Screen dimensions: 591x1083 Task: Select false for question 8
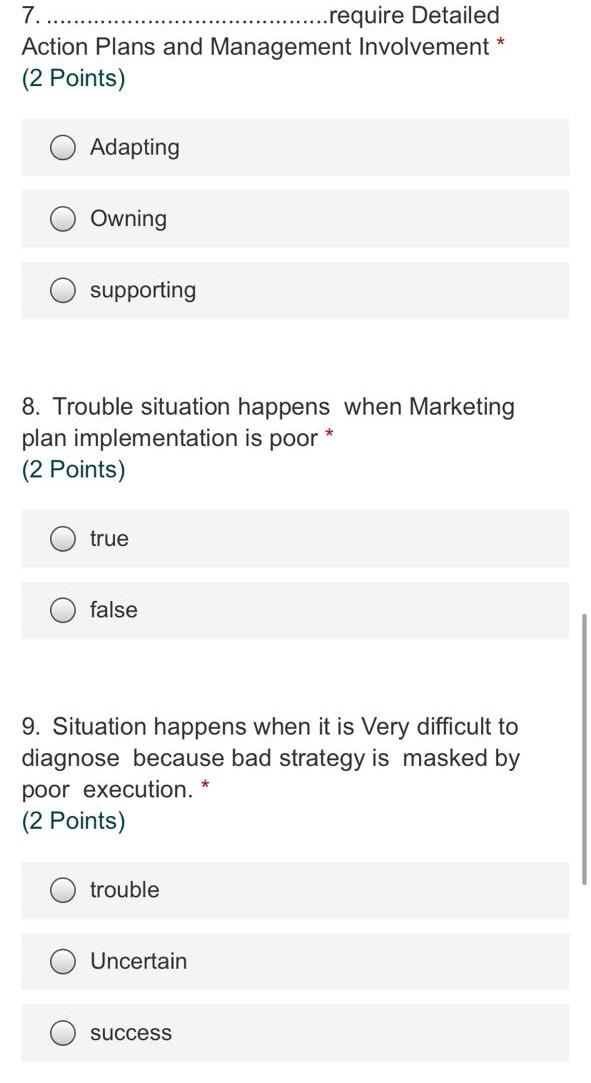tap(63, 610)
